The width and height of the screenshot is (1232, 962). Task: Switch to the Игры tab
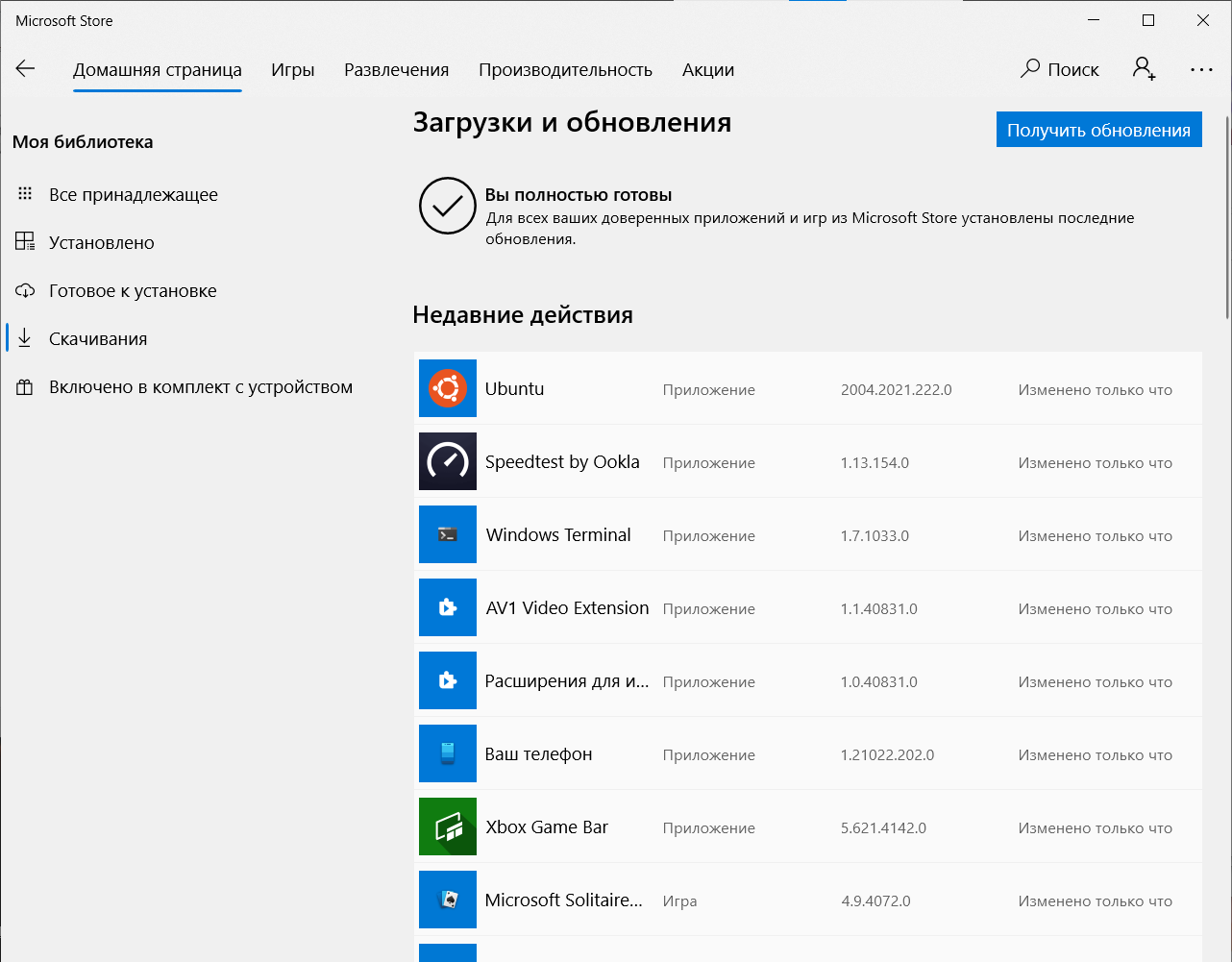click(x=293, y=69)
